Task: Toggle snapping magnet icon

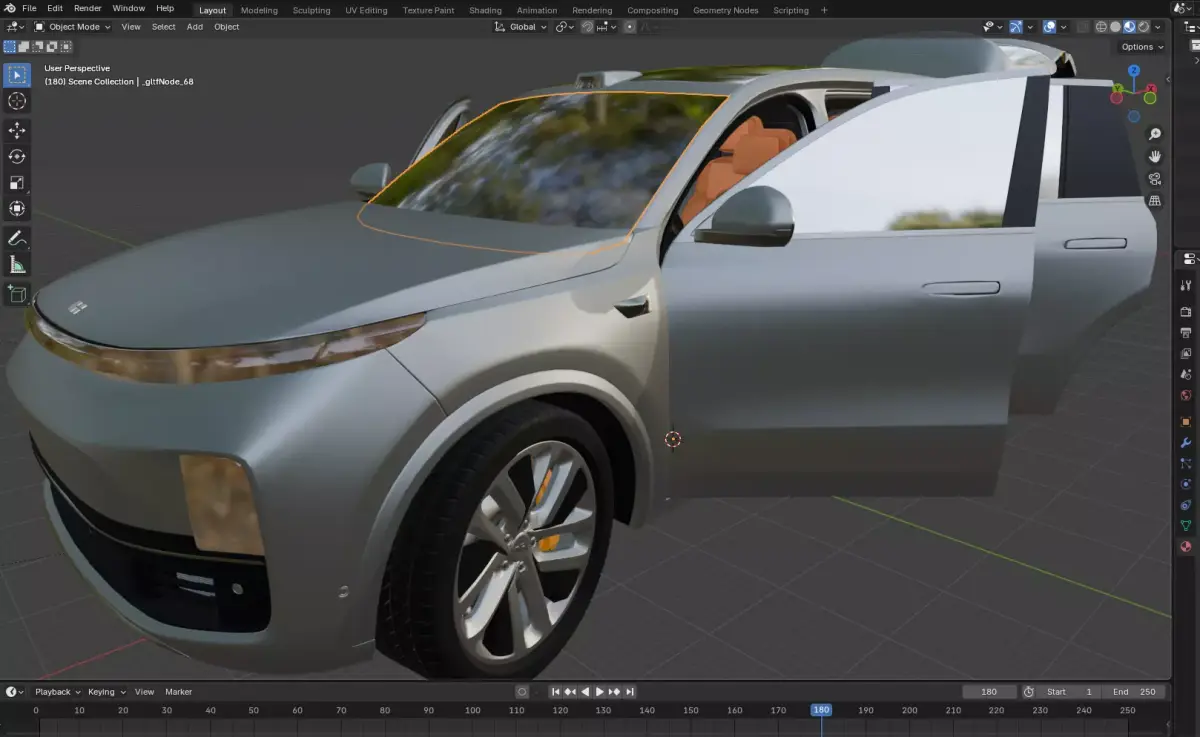Action: pos(588,27)
